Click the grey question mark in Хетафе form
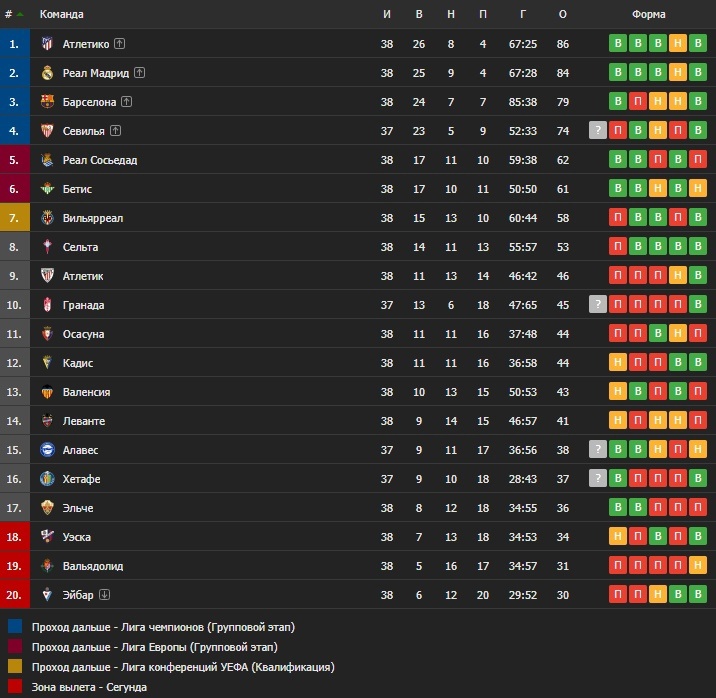The image size is (716, 698). pos(598,478)
